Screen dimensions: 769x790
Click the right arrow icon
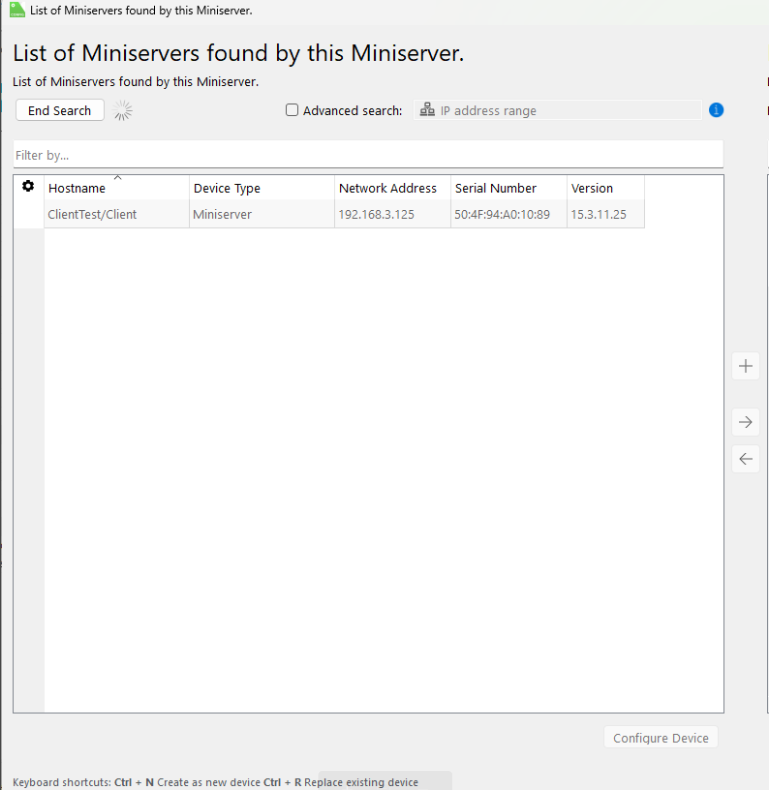(x=745, y=423)
